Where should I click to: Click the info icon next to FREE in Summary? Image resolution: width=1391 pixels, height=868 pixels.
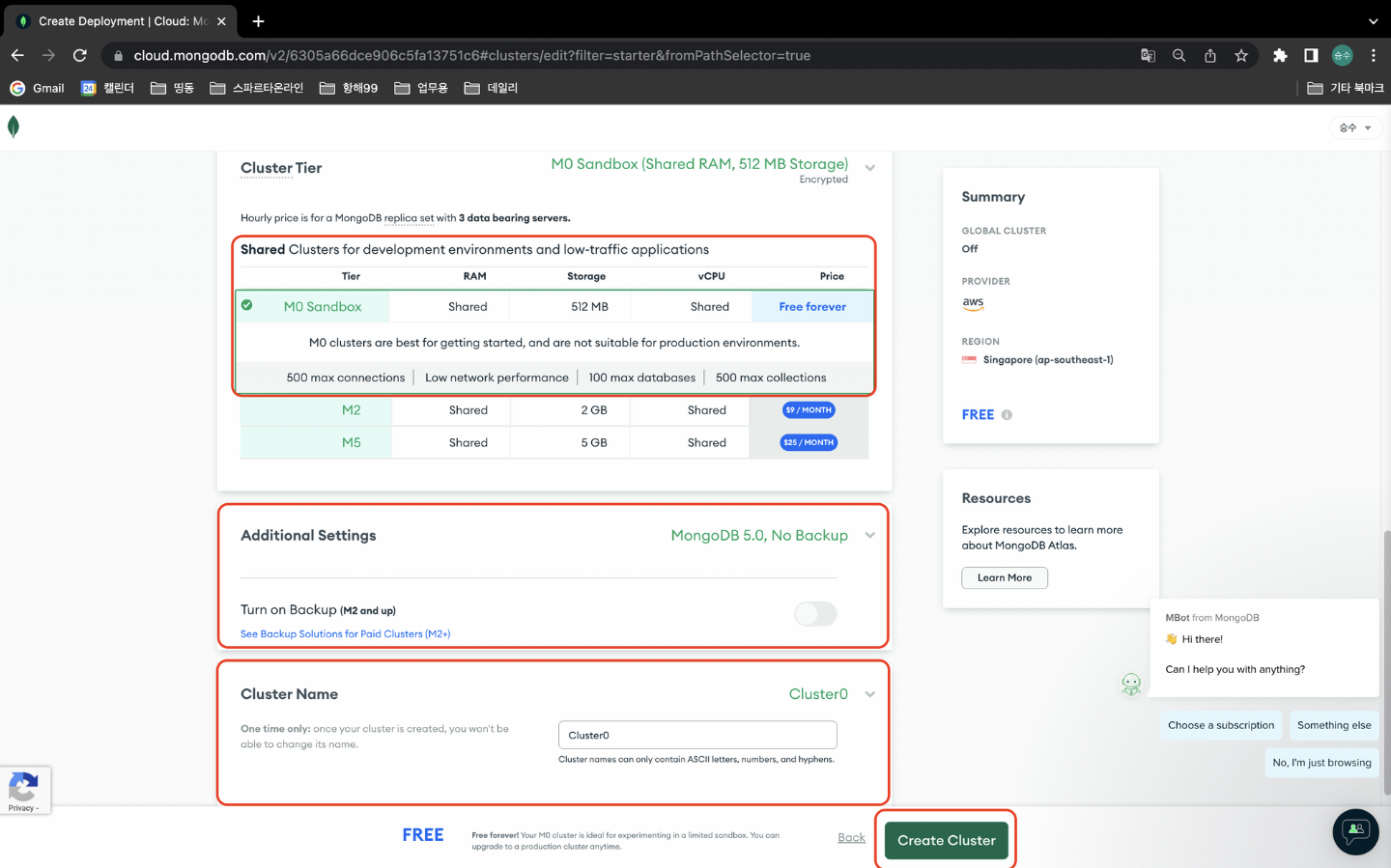(x=1007, y=414)
